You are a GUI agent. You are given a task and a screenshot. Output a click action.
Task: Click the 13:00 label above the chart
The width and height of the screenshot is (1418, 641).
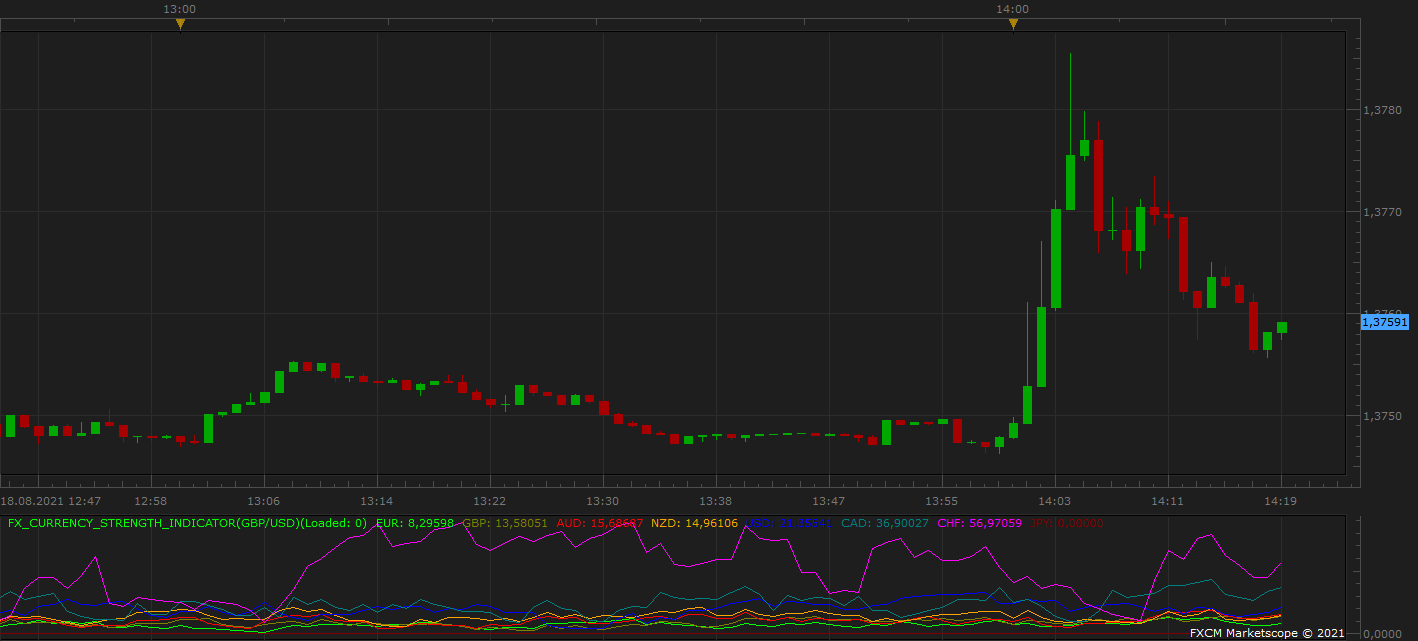click(x=180, y=9)
